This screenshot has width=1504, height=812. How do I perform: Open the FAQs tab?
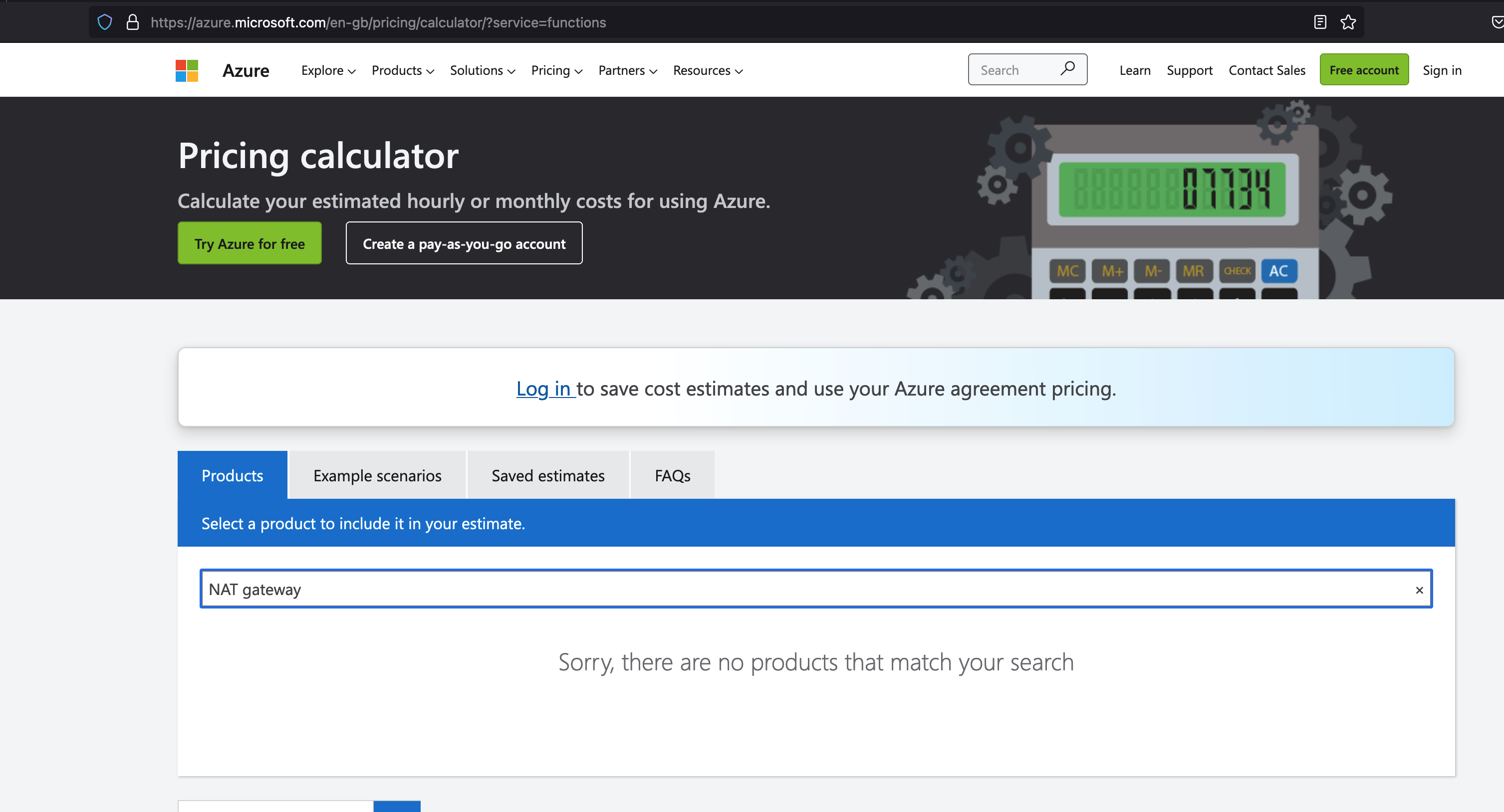point(673,475)
